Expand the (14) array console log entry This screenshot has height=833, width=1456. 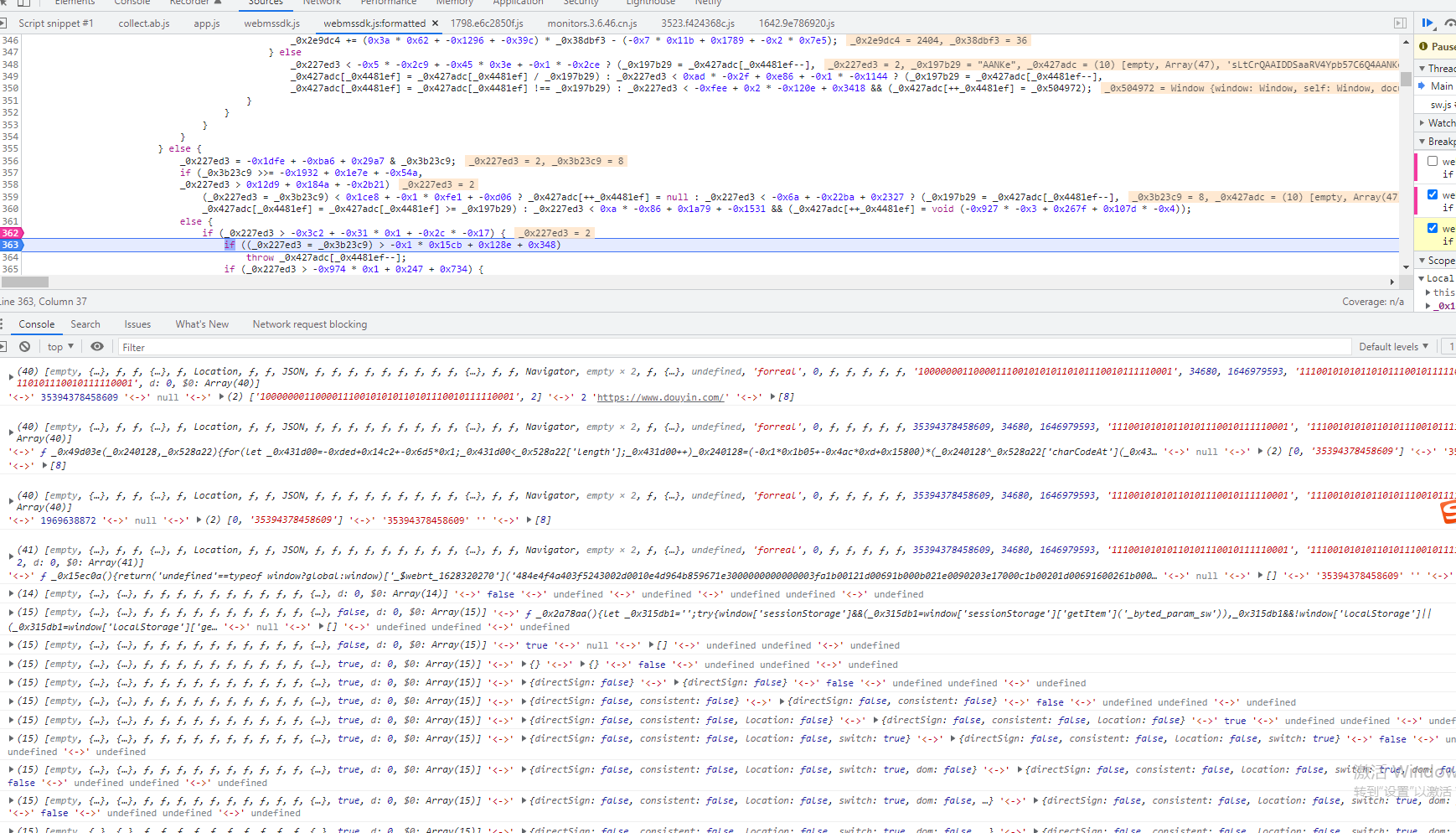point(11,594)
